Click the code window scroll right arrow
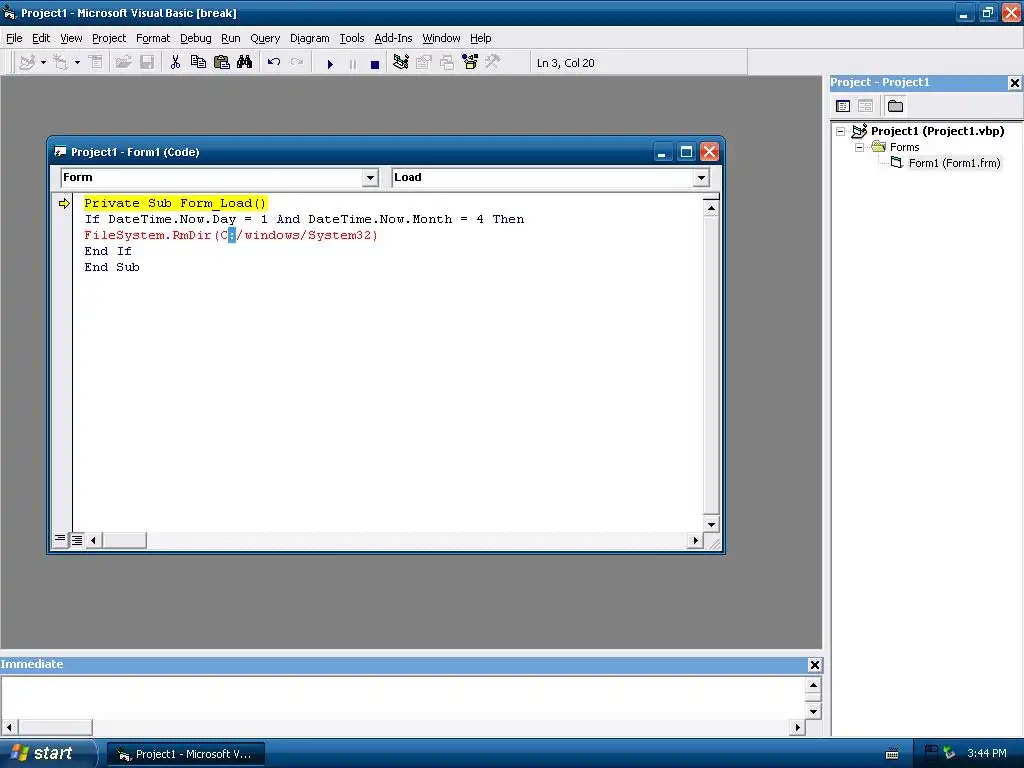Image resolution: width=1024 pixels, height=768 pixels. 696,541
